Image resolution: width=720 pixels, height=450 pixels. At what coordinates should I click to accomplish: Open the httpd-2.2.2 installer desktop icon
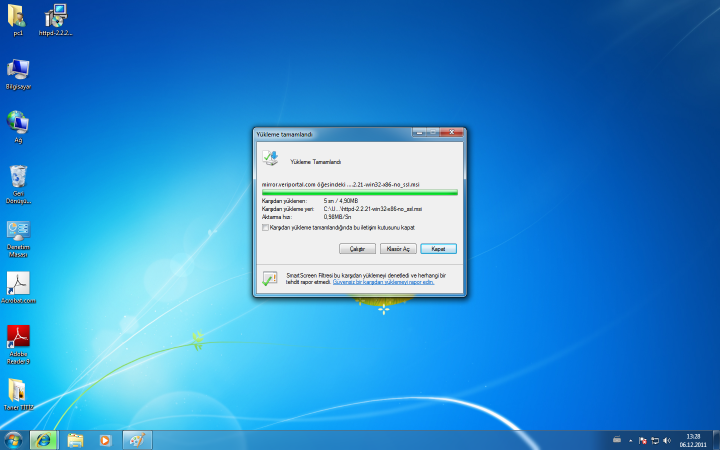point(56,17)
